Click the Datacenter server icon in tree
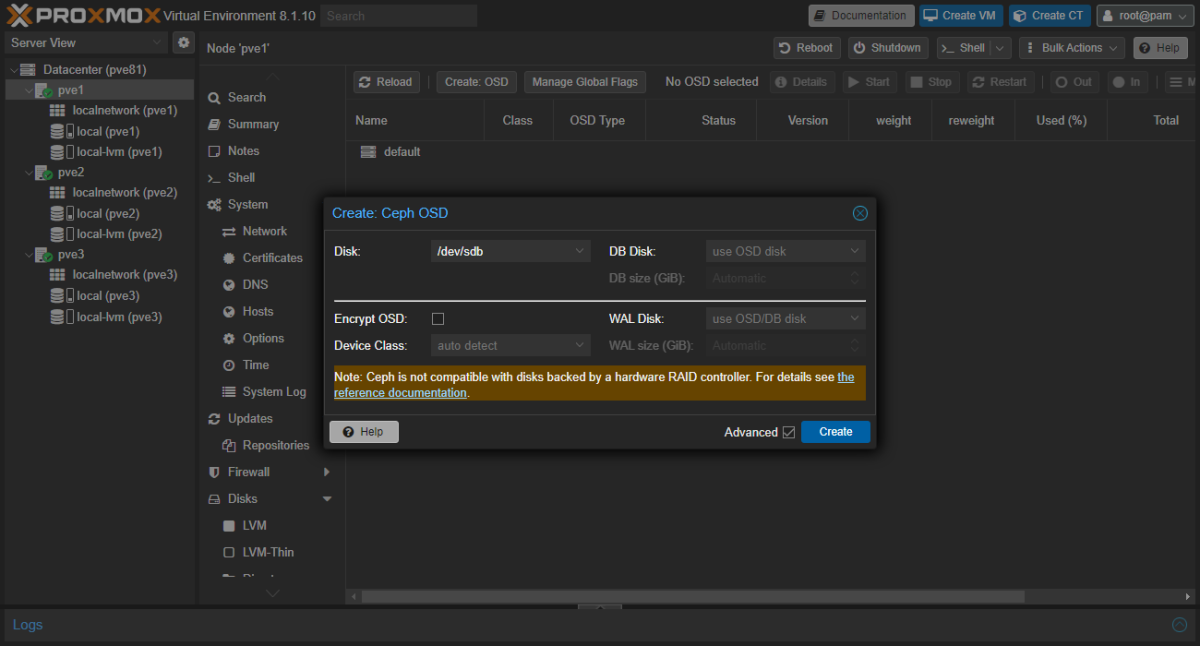Screen dimensions: 1200x646 point(28,70)
